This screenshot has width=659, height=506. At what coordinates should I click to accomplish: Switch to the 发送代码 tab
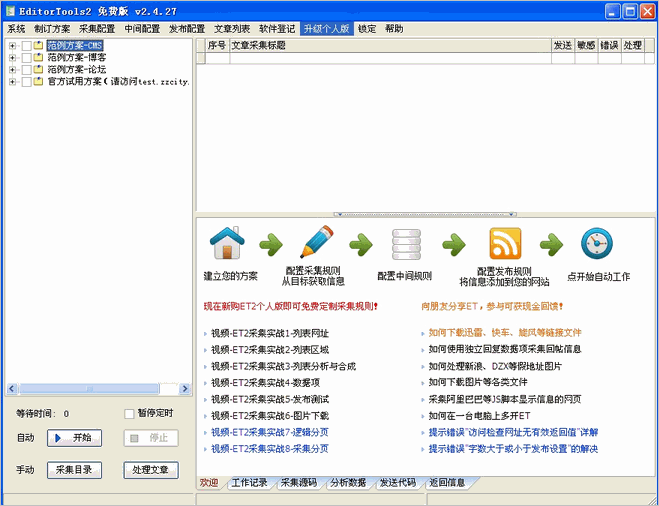pyautogui.click(x=398, y=482)
